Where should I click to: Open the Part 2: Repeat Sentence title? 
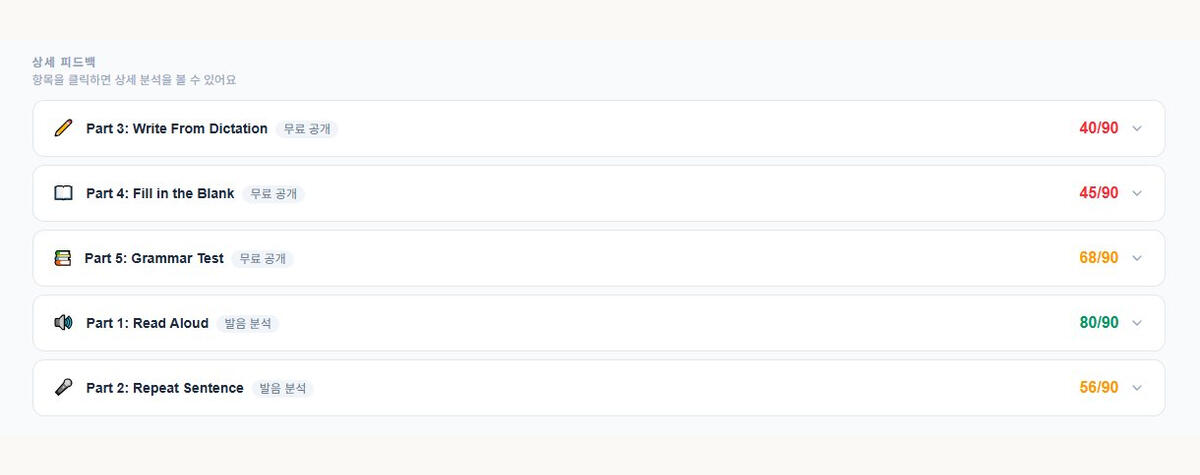click(x=165, y=388)
